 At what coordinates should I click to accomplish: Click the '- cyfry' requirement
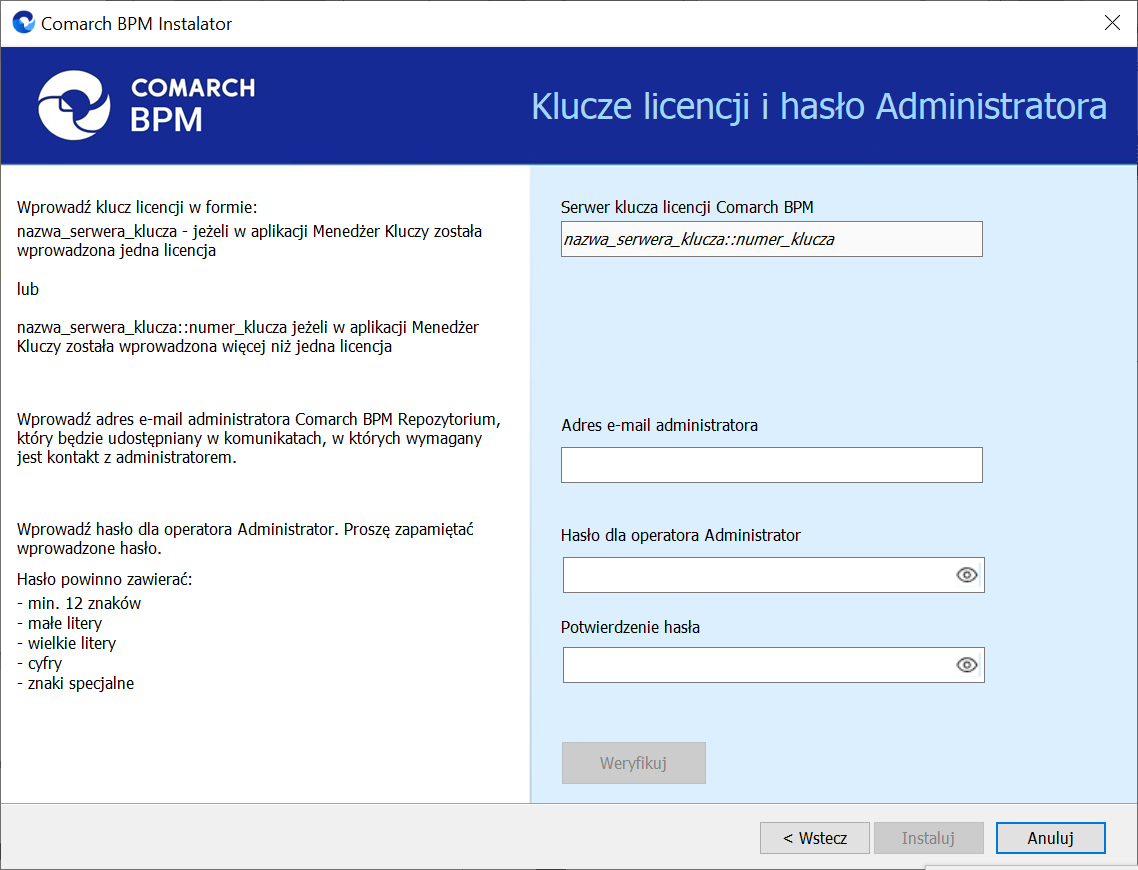(x=40, y=663)
